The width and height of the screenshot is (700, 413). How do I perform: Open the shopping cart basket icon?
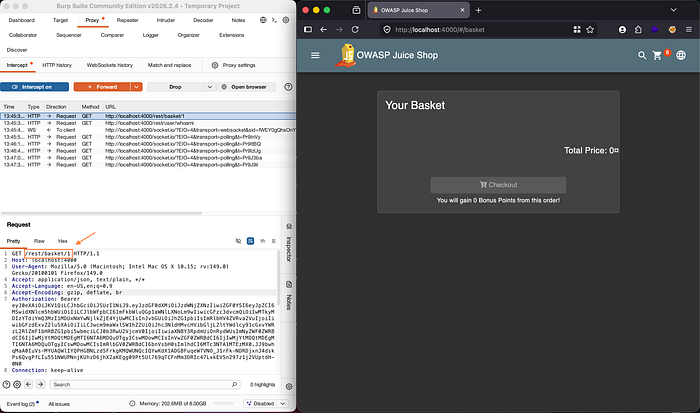(x=658, y=55)
